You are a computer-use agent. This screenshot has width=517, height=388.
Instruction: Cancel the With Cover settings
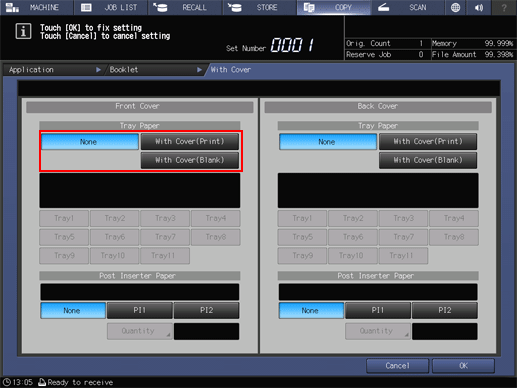[x=397, y=366]
